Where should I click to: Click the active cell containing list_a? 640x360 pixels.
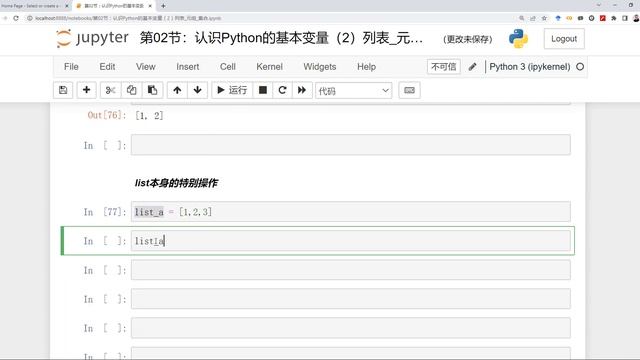pos(351,241)
